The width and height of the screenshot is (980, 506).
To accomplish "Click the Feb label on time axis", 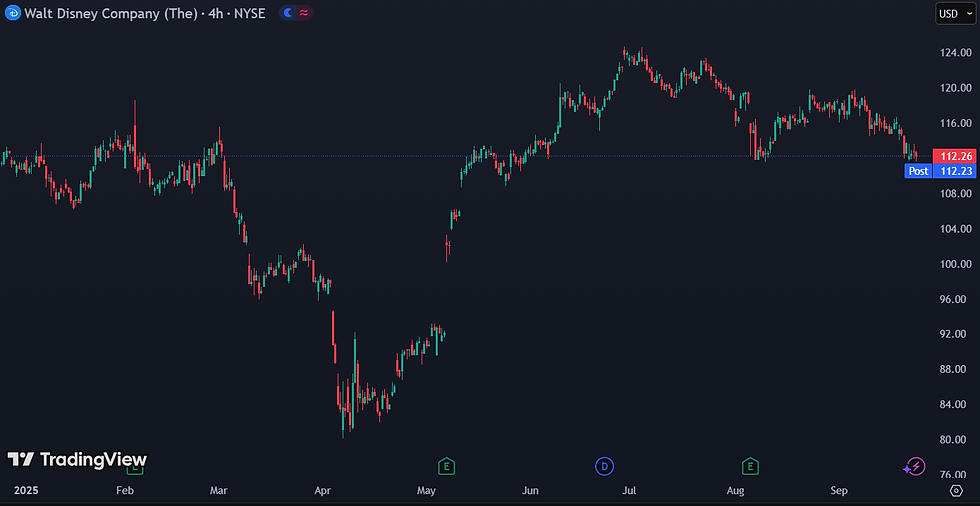I will pyautogui.click(x=125, y=491).
